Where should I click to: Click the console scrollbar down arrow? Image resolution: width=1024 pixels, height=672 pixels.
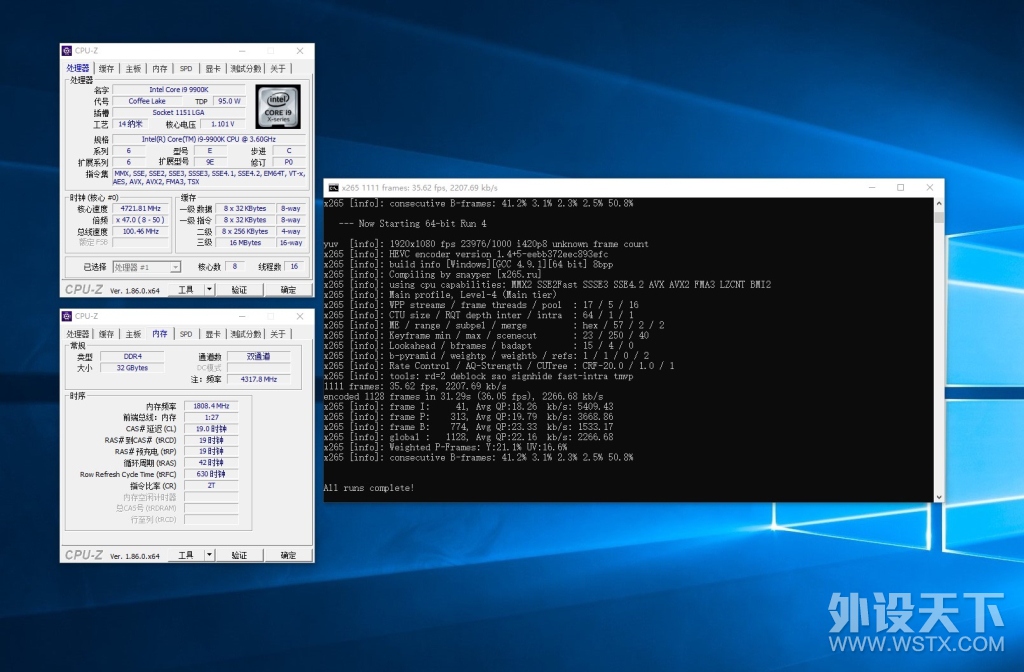pos(938,497)
